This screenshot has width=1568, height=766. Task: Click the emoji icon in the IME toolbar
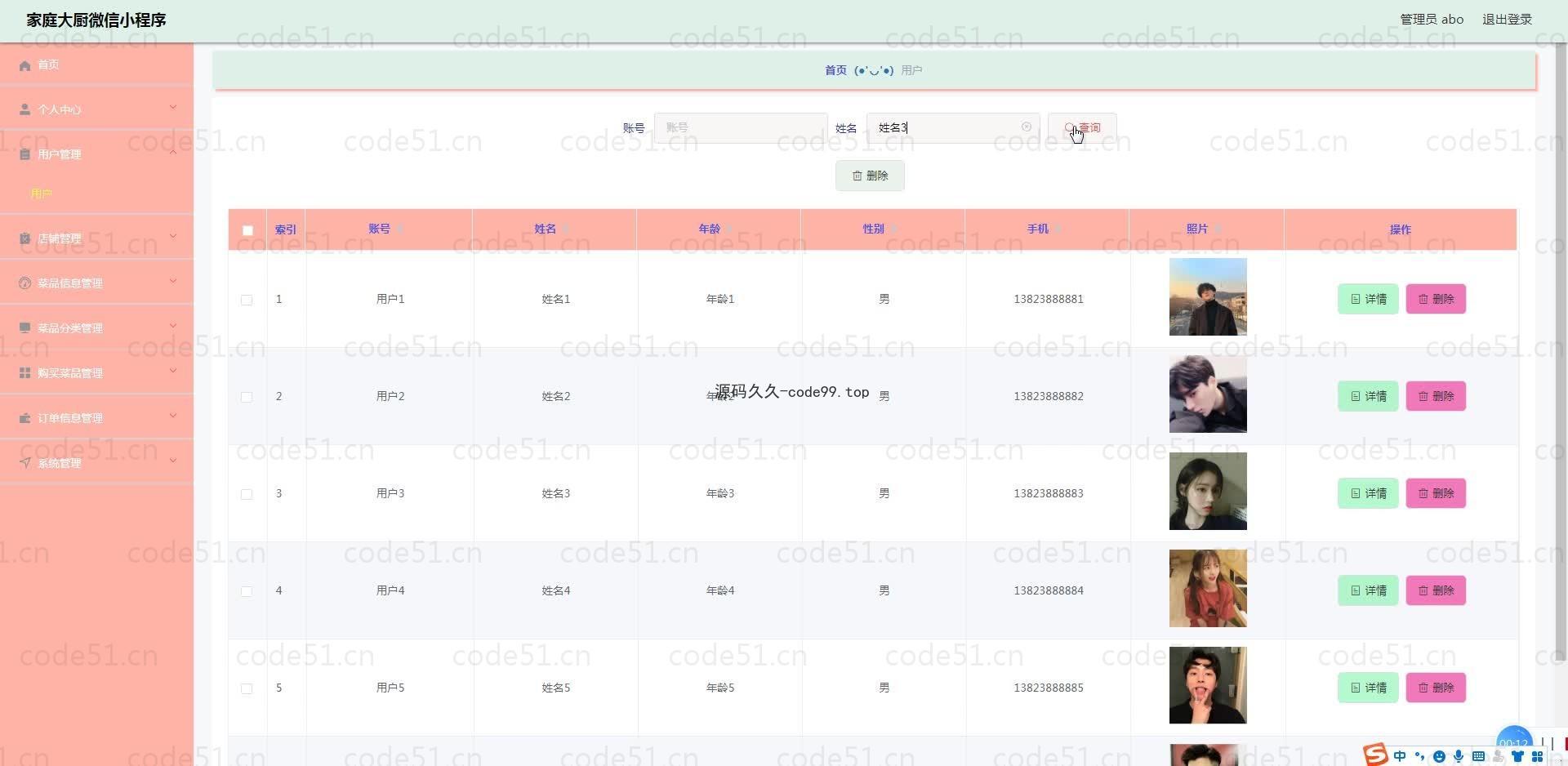[1439, 756]
